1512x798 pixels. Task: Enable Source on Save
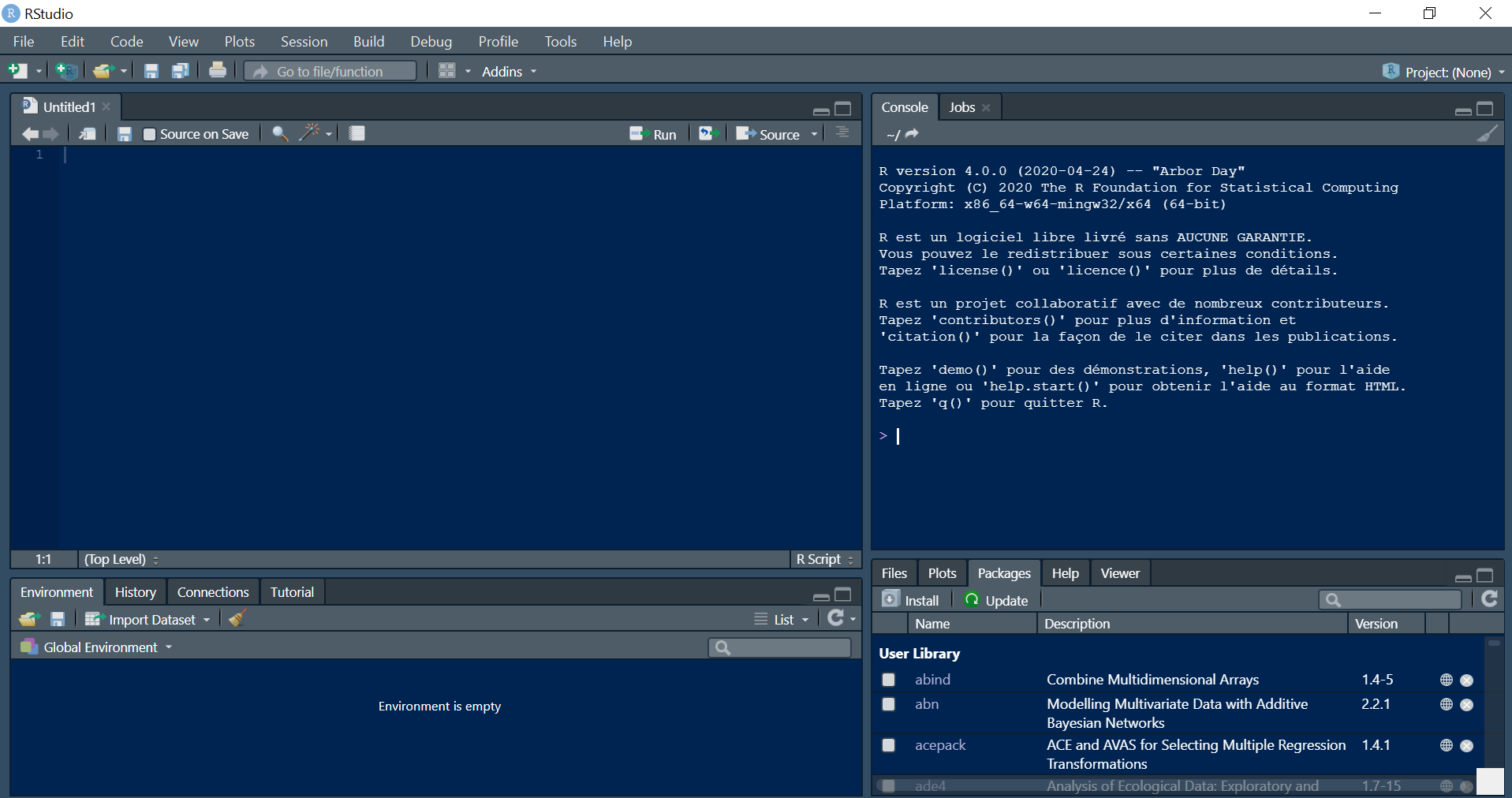pos(148,133)
